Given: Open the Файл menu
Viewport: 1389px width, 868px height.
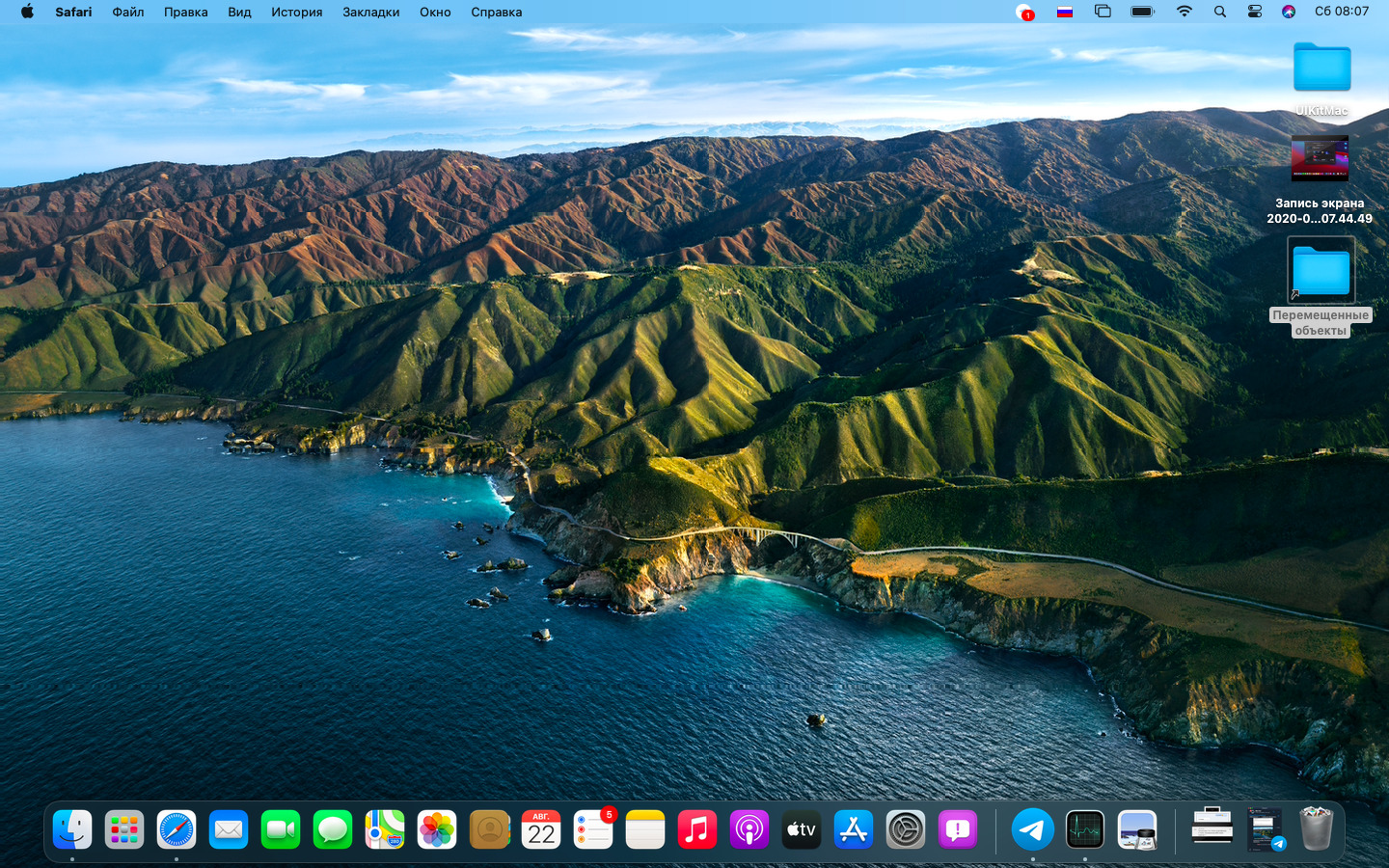Looking at the screenshot, I should 128,12.
